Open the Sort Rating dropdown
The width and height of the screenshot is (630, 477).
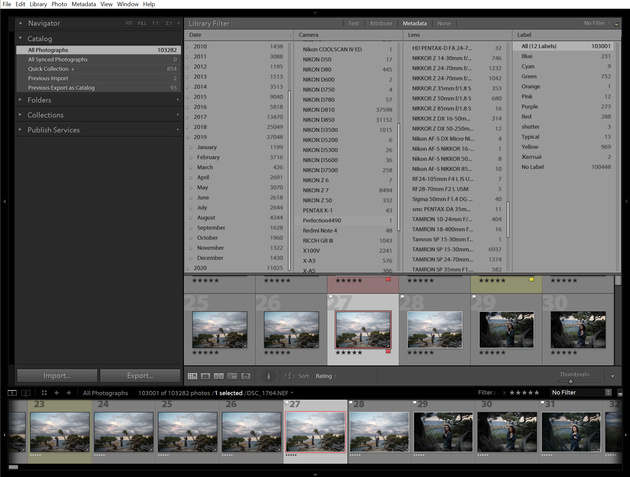click(326, 376)
